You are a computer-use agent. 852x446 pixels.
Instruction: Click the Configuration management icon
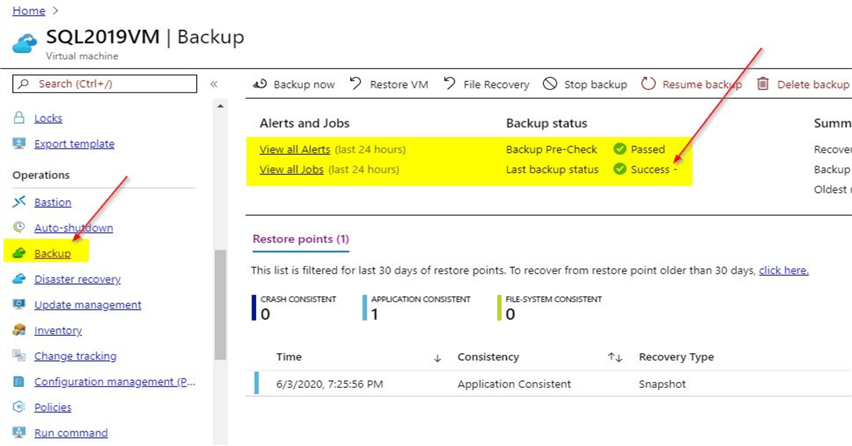pyautogui.click(x=19, y=381)
